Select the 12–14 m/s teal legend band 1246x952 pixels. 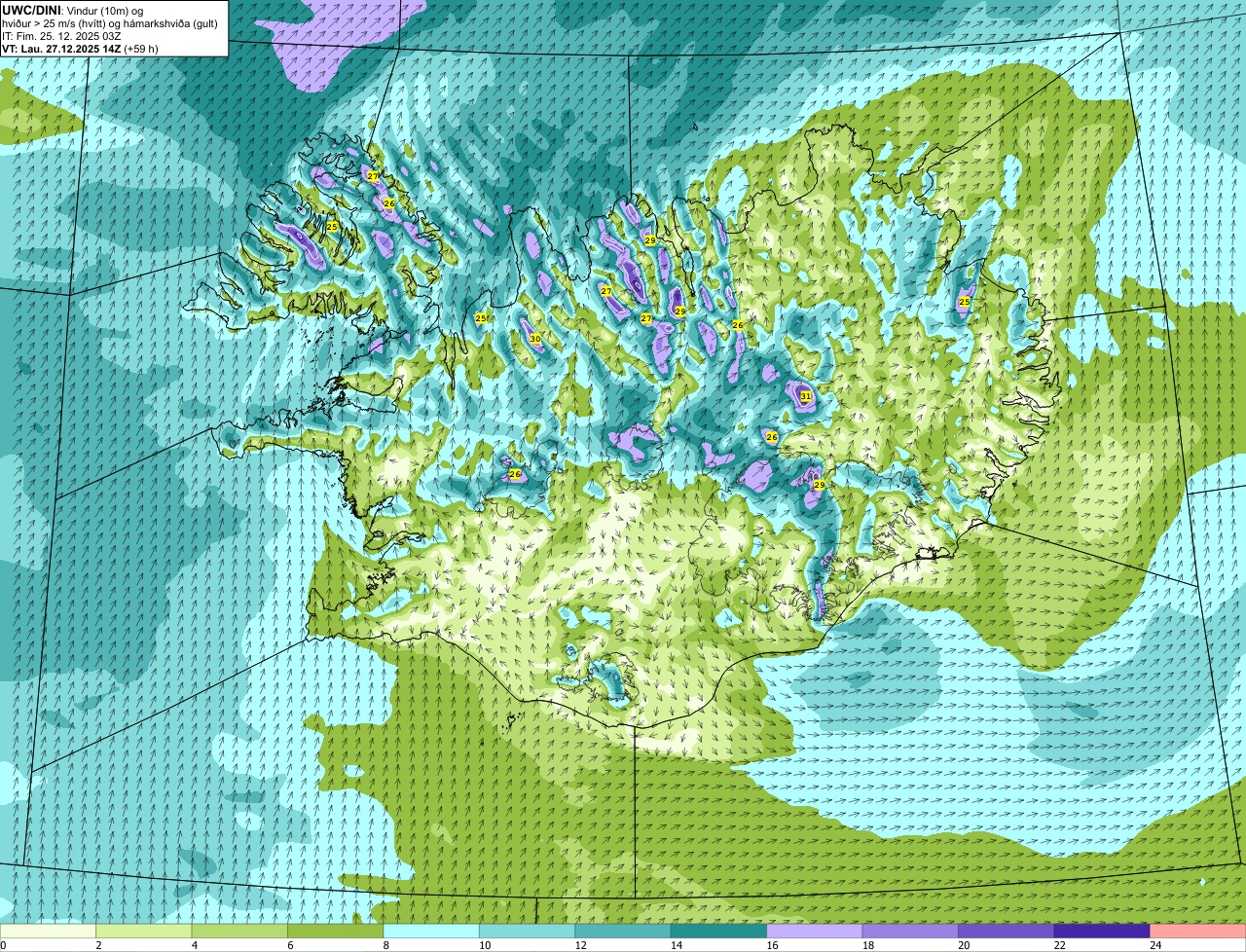(x=623, y=931)
